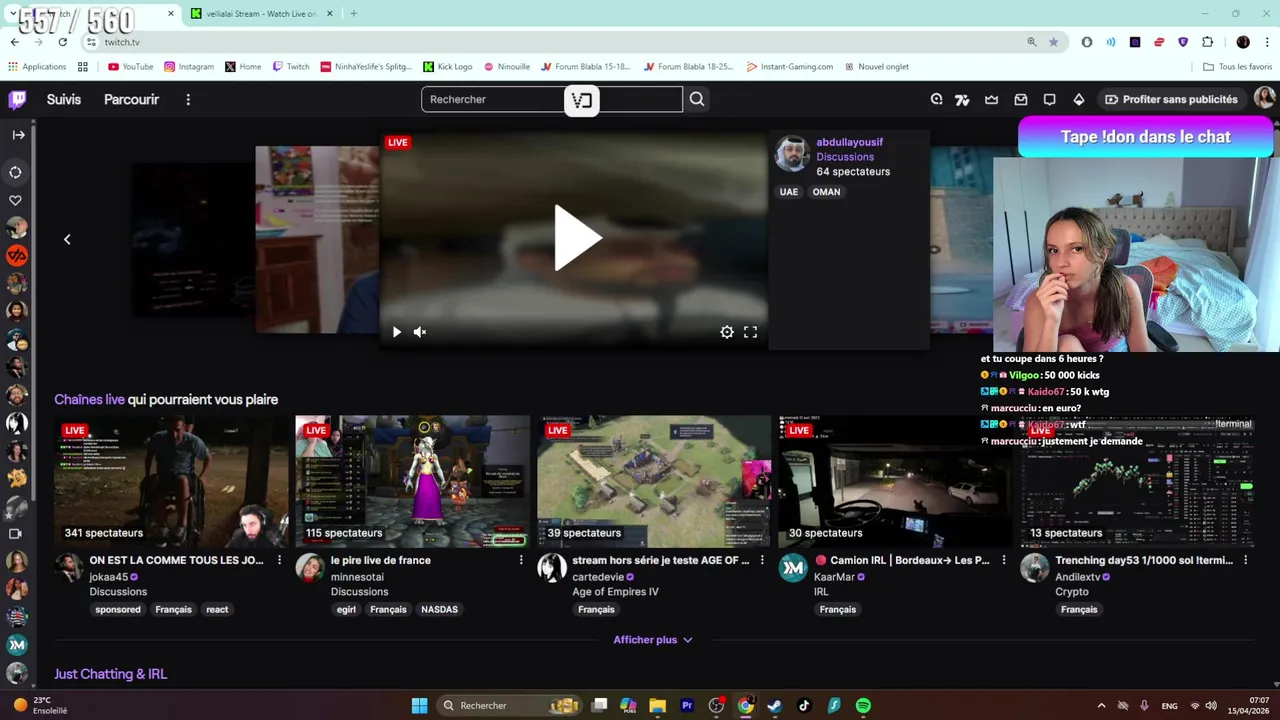
Task: Select the sponsored tag
Action: tap(118, 609)
